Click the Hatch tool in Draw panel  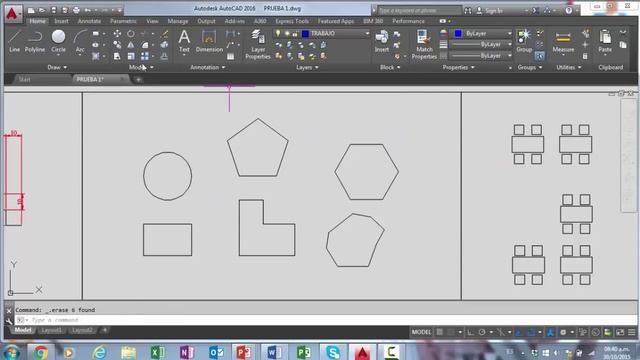pos(96,56)
